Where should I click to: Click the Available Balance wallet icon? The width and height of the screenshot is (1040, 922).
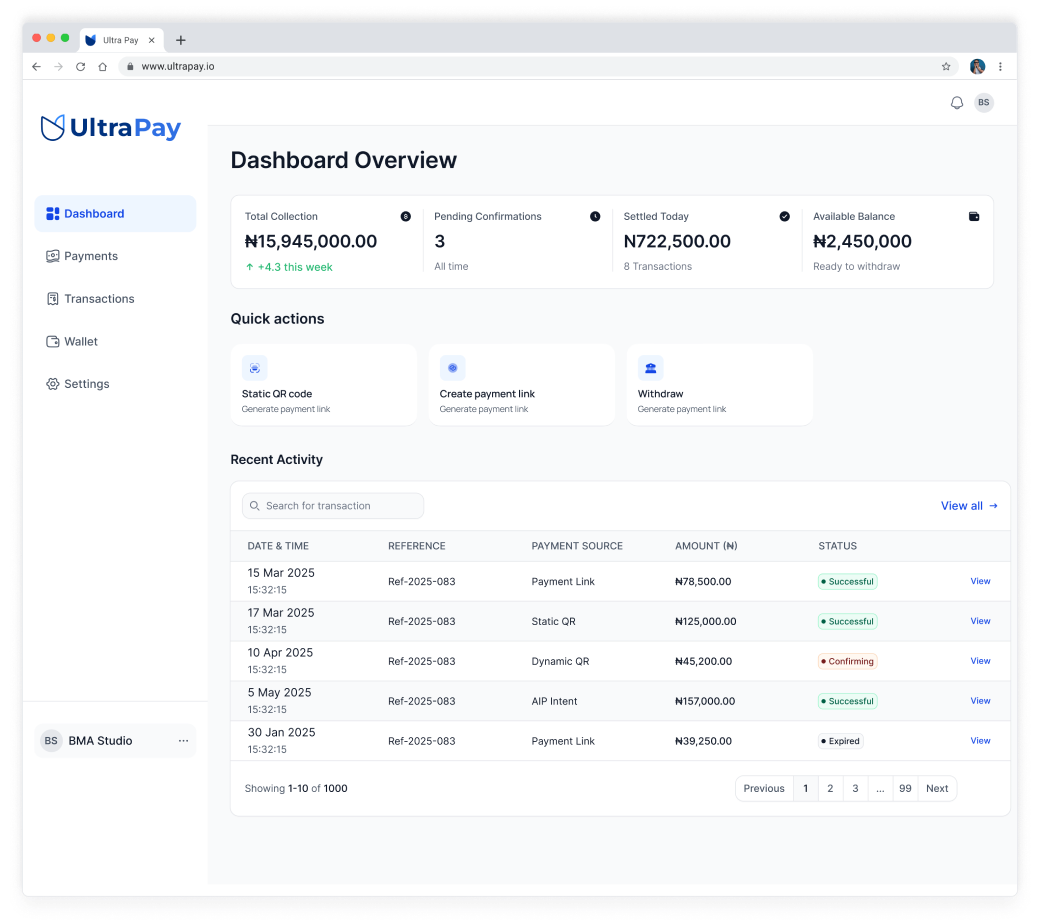click(x=974, y=216)
